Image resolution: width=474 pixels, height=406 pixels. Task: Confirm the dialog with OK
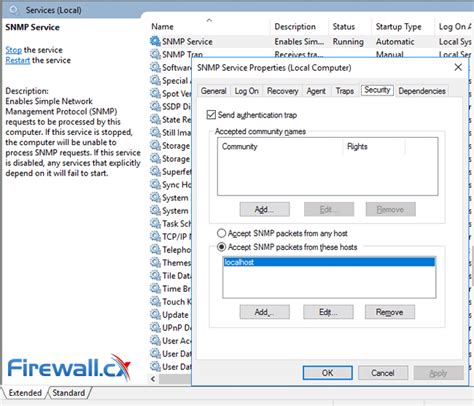click(327, 373)
